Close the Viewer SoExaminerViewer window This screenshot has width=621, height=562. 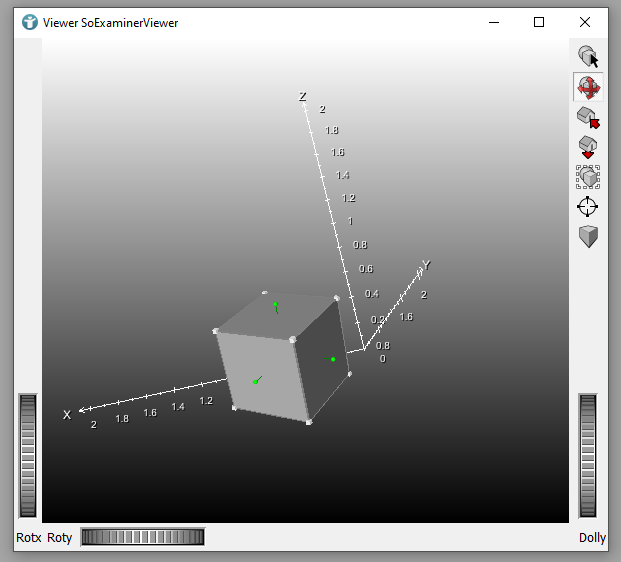[585, 22]
